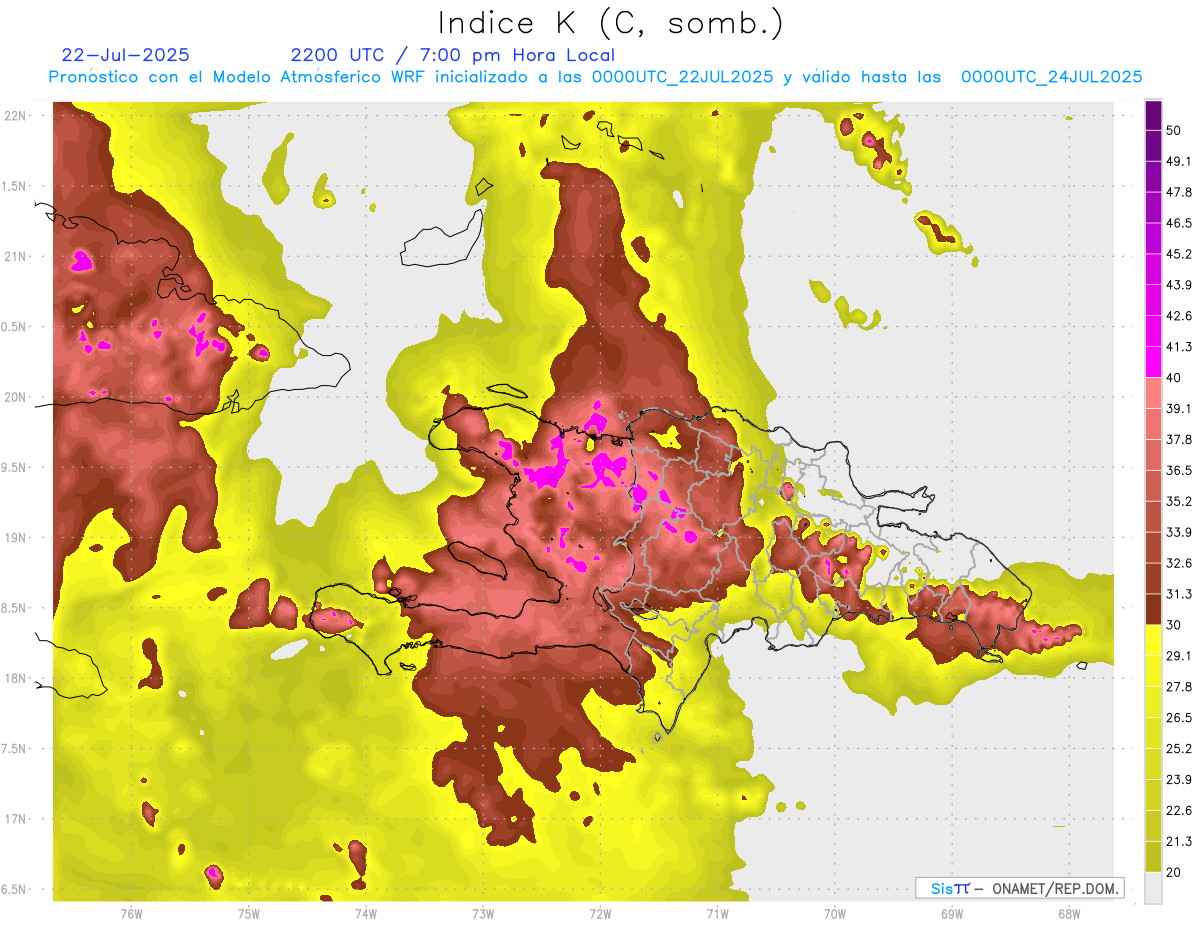The image size is (1200, 927).
Task: Click the 'Indice K (C, somb.)' title
Action: (611, 23)
